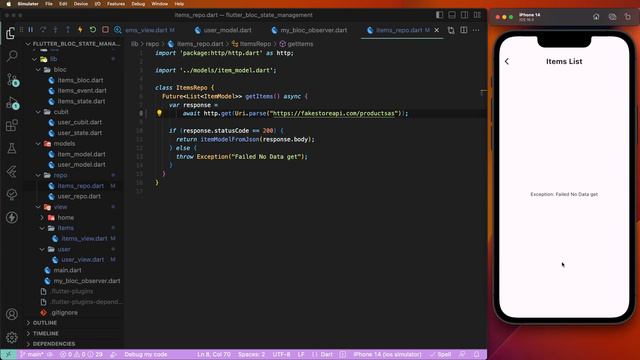The image size is (640, 360).
Task: Rotate the simulator device icon
Action: click(x=627, y=17)
